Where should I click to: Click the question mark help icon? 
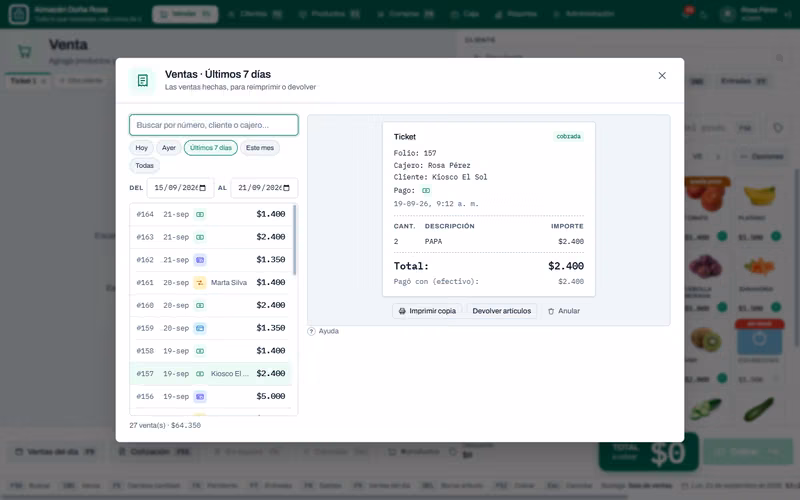(x=311, y=331)
